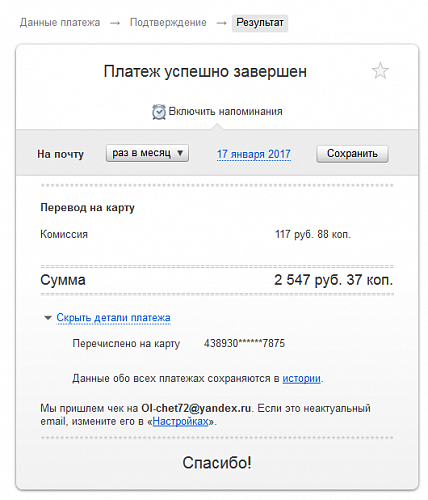Image resolution: width=428 pixels, height=500 pixels.
Task: Click the «Перевод на карту» title
Action: pyautogui.click(x=87, y=208)
